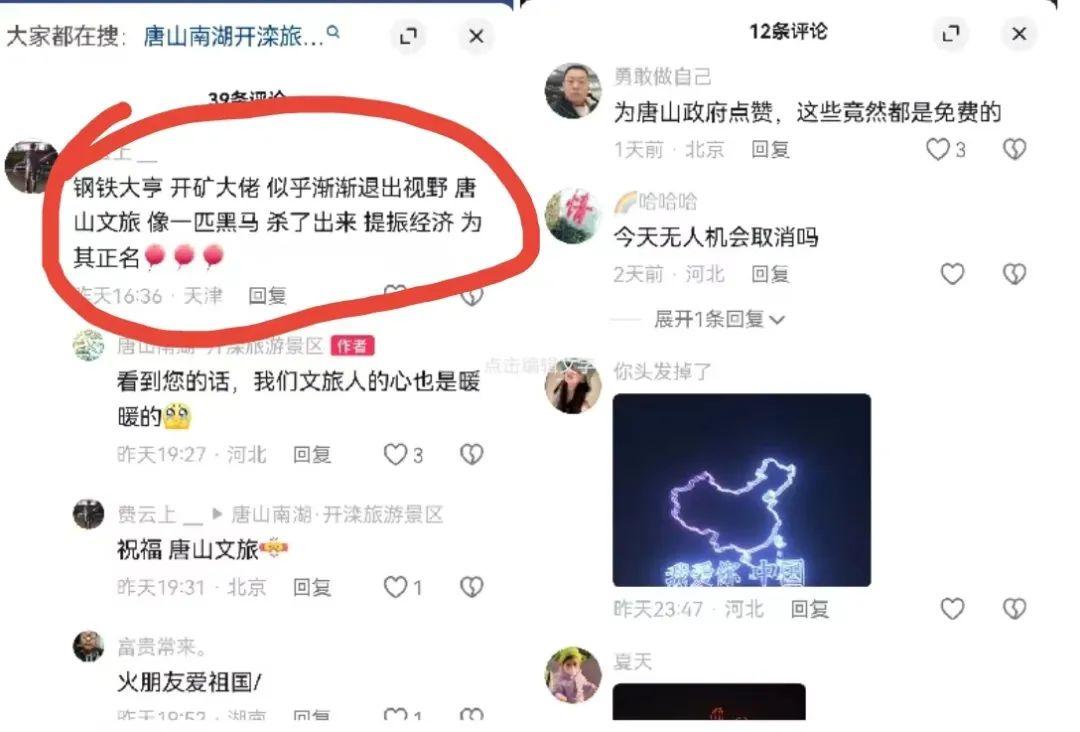Close the left comments panel
The height and width of the screenshot is (732, 1080).
point(476,36)
